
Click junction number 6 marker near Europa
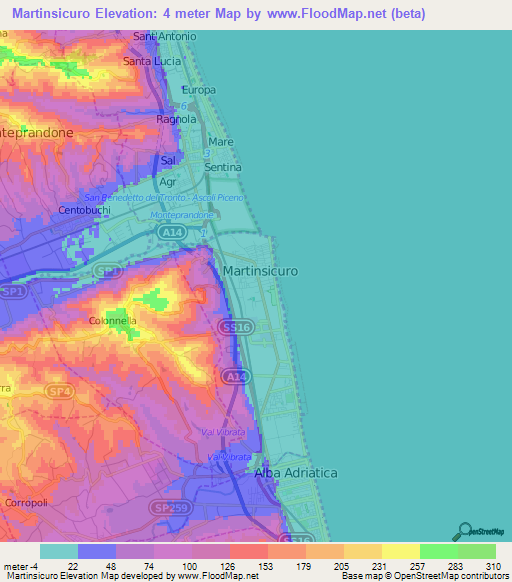184,106
